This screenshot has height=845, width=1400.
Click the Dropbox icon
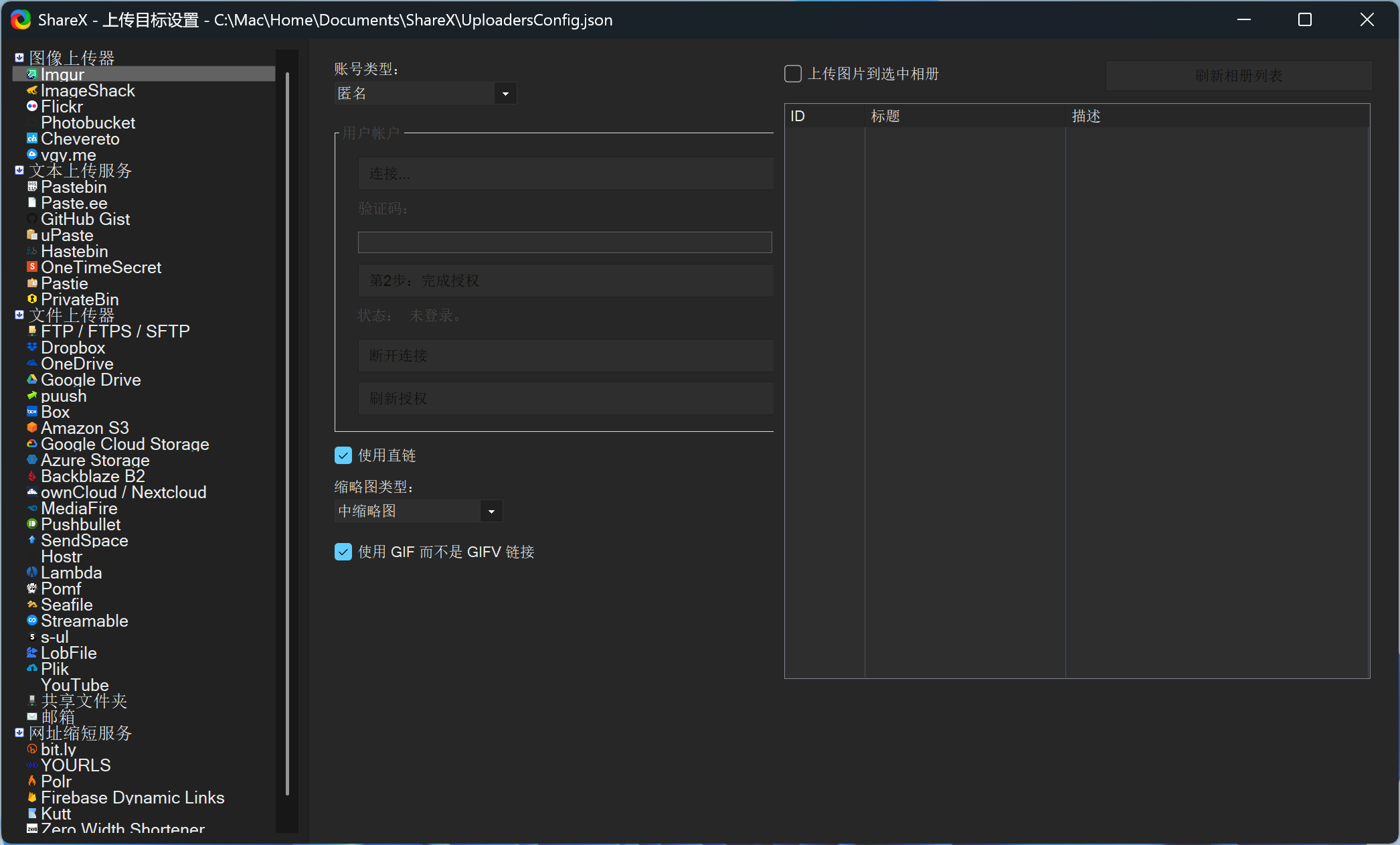(x=31, y=348)
